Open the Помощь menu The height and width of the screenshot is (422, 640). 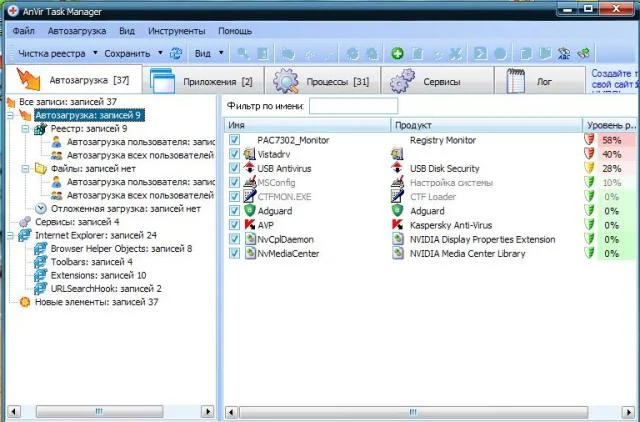235,31
